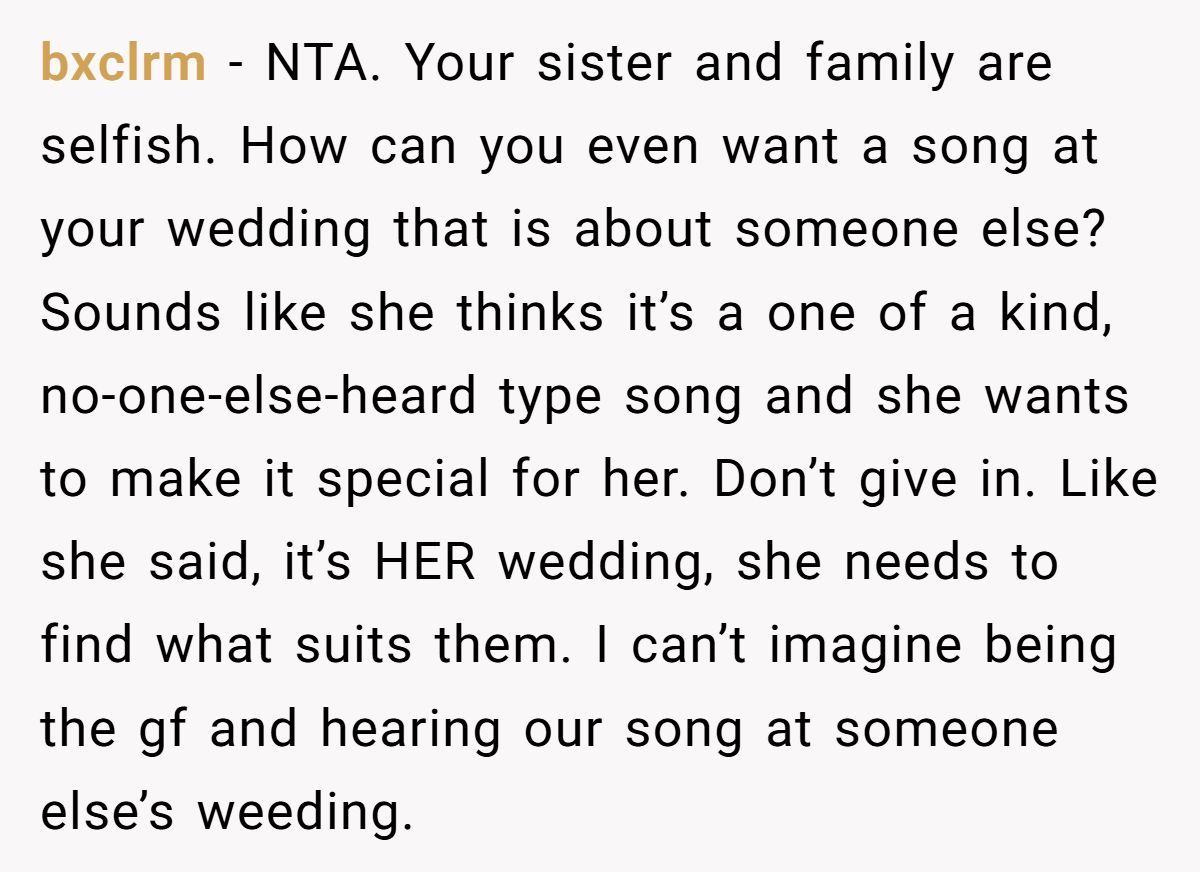
Task: Click the hyphenated phrase "no-one-else-heard"
Action: 259,397
